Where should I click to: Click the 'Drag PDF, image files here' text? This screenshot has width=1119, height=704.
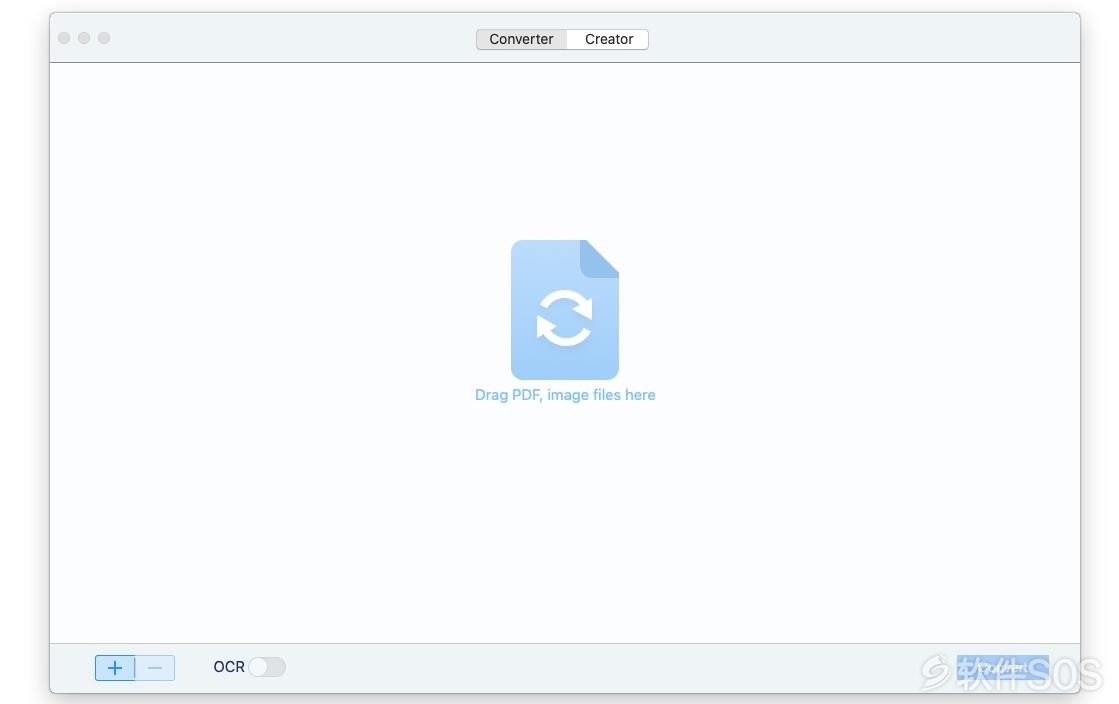click(x=564, y=395)
